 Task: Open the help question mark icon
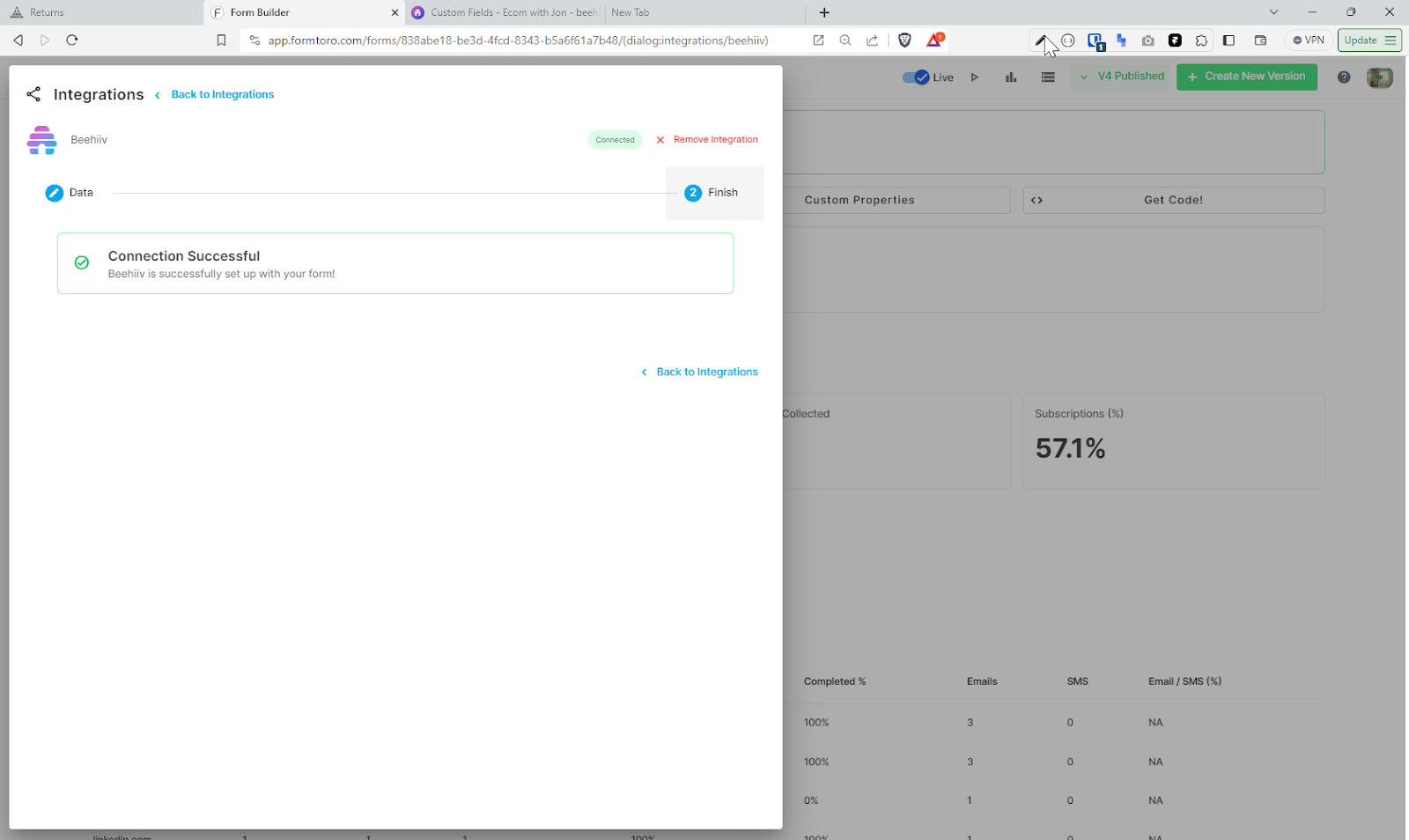pyautogui.click(x=1344, y=77)
